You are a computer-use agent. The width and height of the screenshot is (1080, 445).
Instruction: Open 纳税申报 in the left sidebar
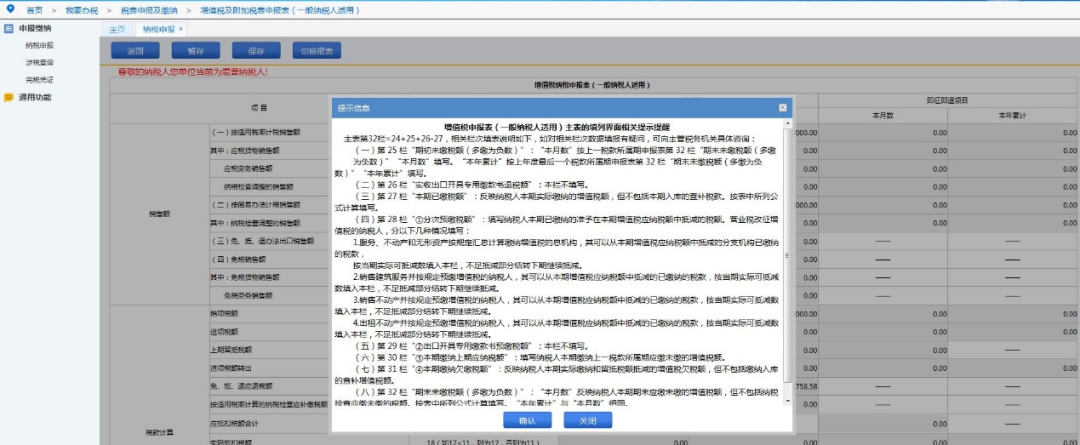40,46
